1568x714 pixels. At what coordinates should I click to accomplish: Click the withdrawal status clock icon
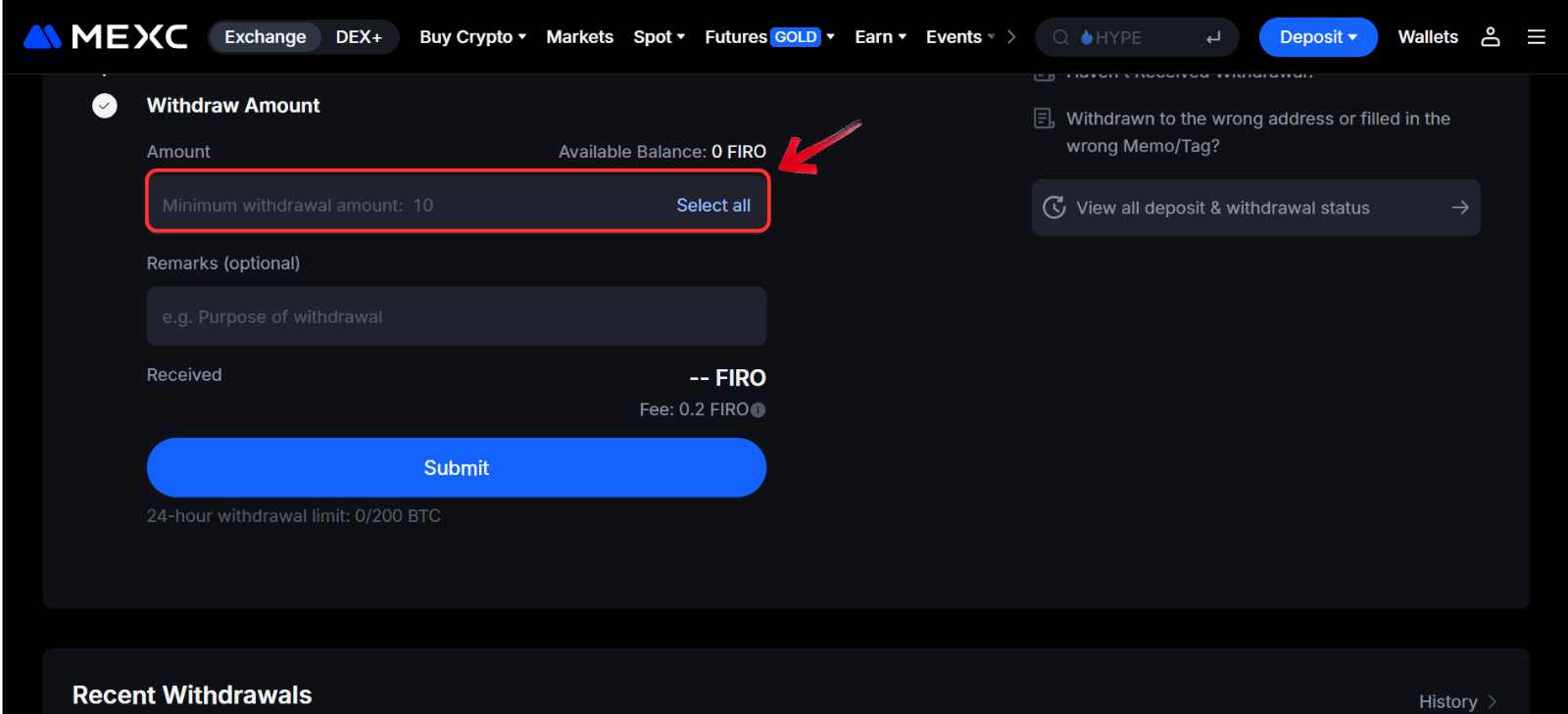click(1054, 208)
